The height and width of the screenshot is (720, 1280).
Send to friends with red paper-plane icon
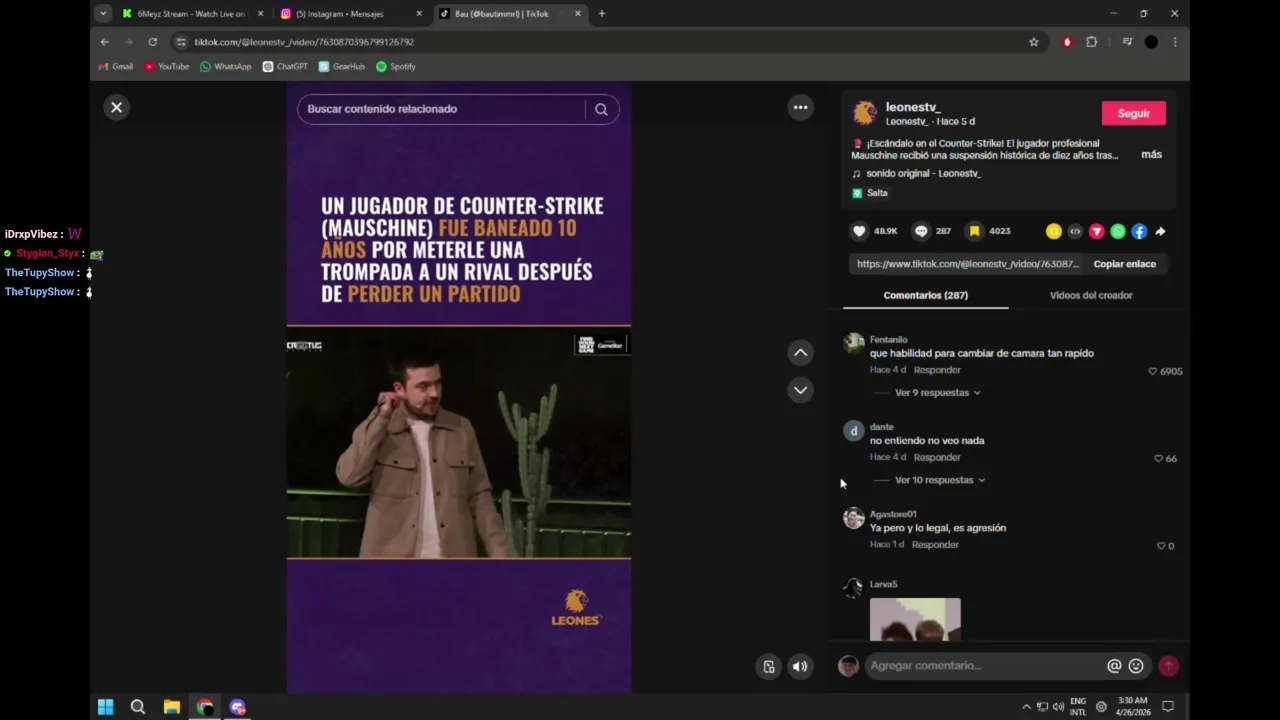(1096, 231)
